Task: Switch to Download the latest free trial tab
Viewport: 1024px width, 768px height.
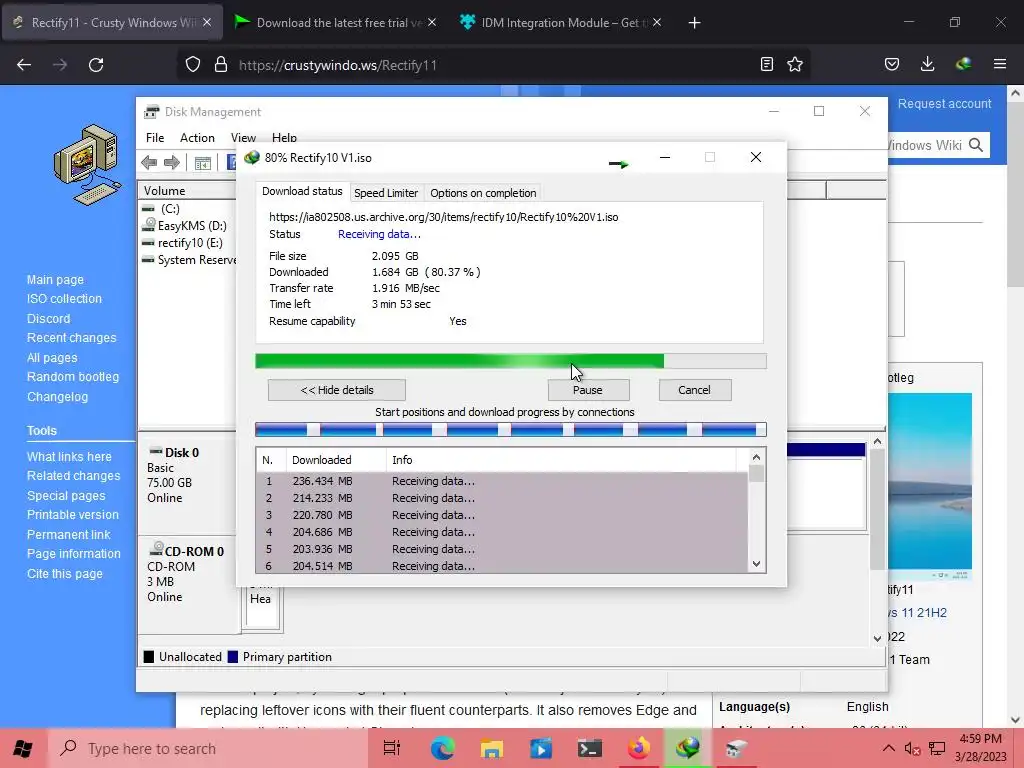Action: pyautogui.click(x=339, y=23)
